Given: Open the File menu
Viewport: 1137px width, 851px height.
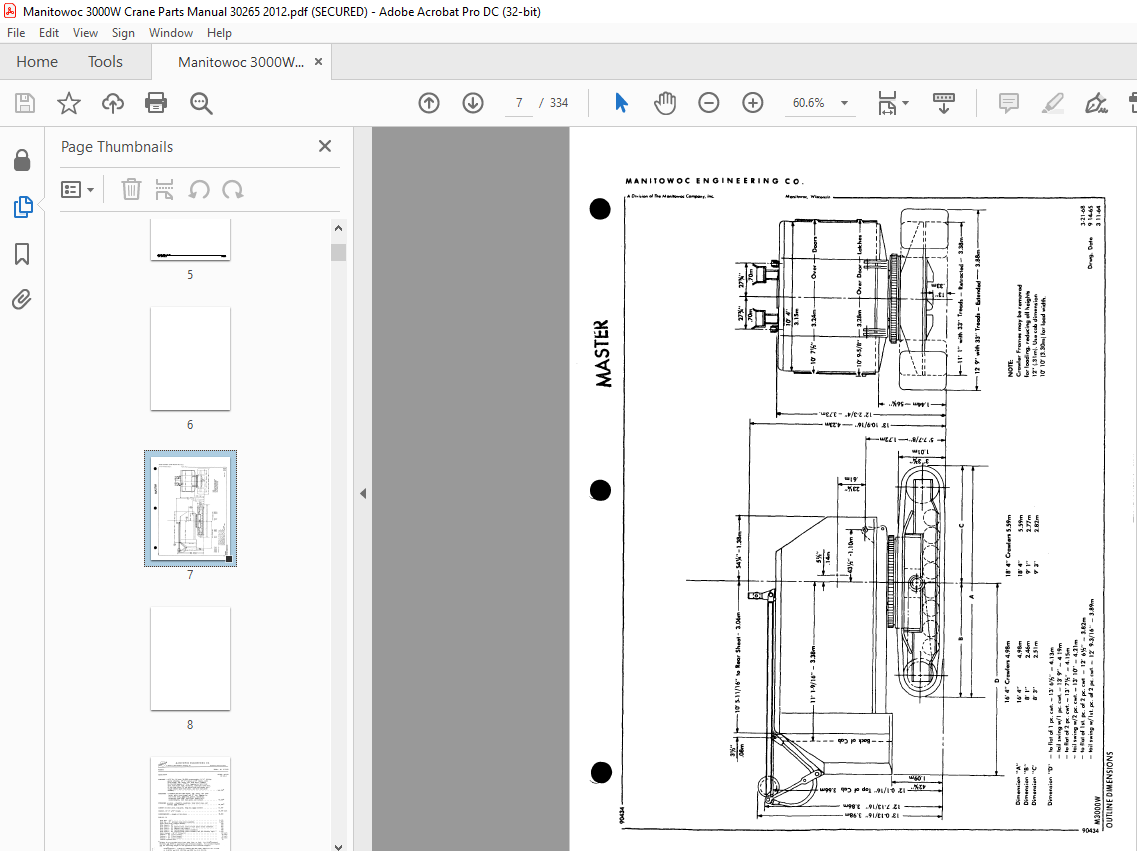Looking at the screenshot, I should point(16,33).
